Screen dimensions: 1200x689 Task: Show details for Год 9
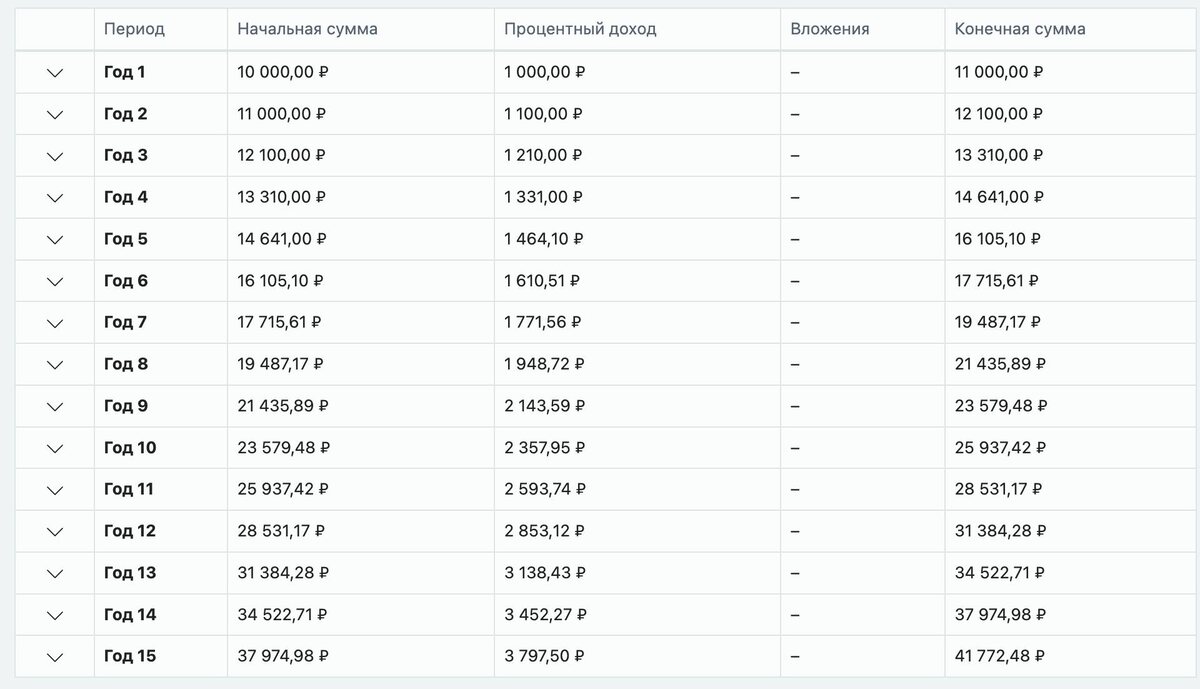coord(55,407)
